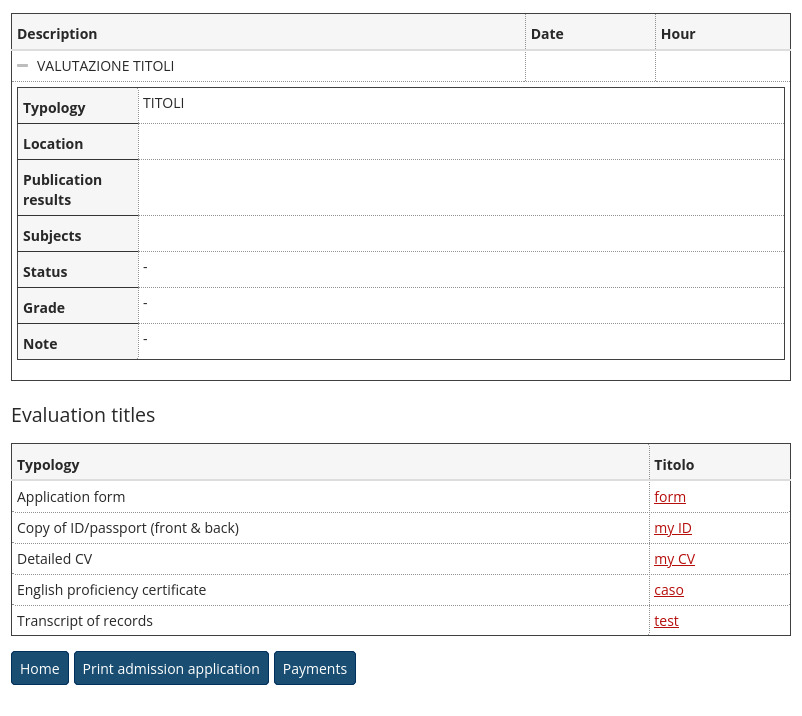Click the TITOLI typology value
This screenshot has height=716, width=802.
[163, 103]
